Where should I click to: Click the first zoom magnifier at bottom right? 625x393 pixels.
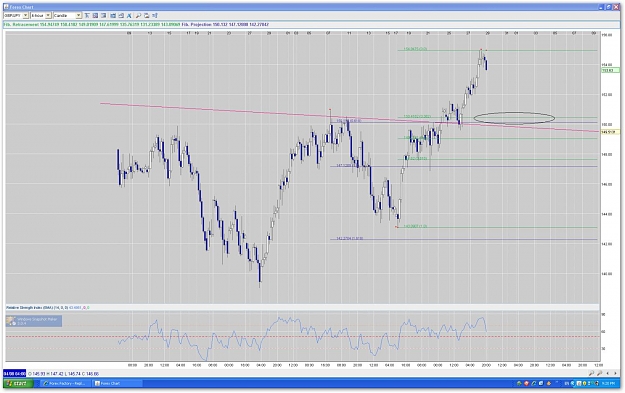click(591, 373)
